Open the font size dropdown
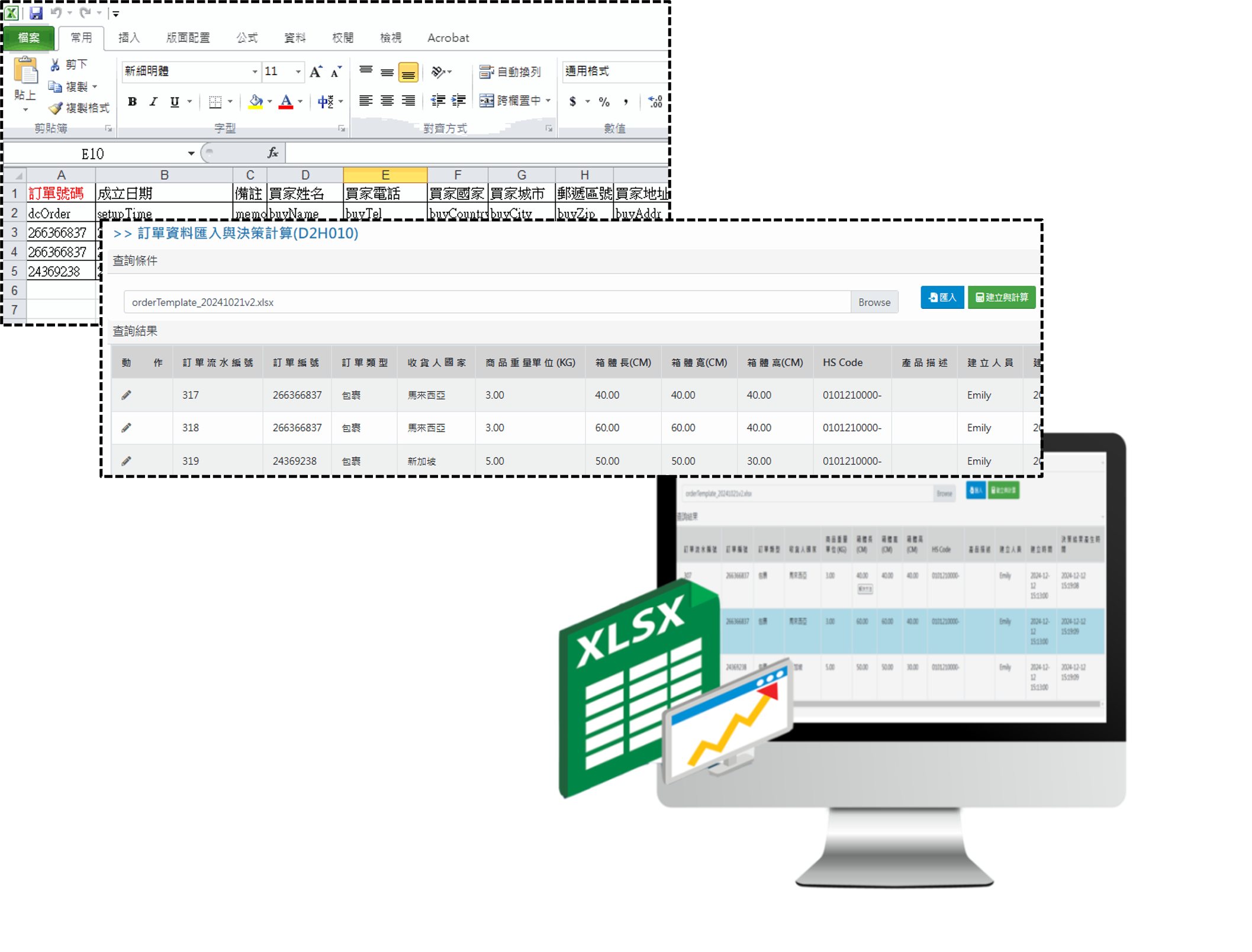This screenshot has width=1252, height=952. point(298,72)
